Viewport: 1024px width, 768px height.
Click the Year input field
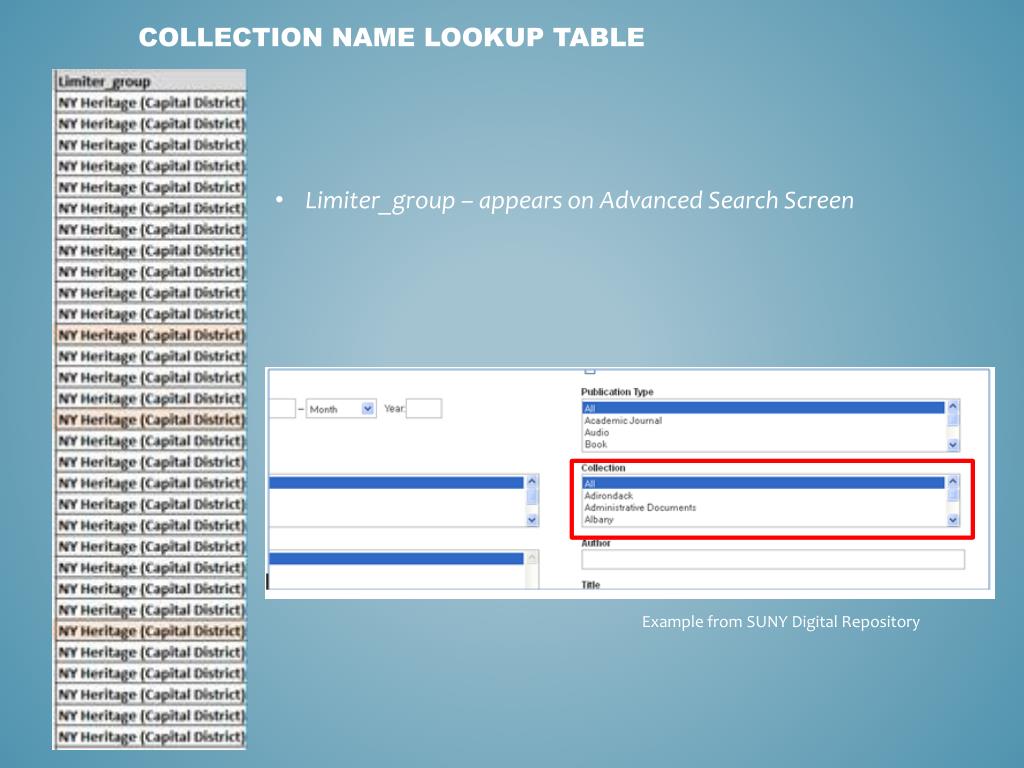[424, 409]
